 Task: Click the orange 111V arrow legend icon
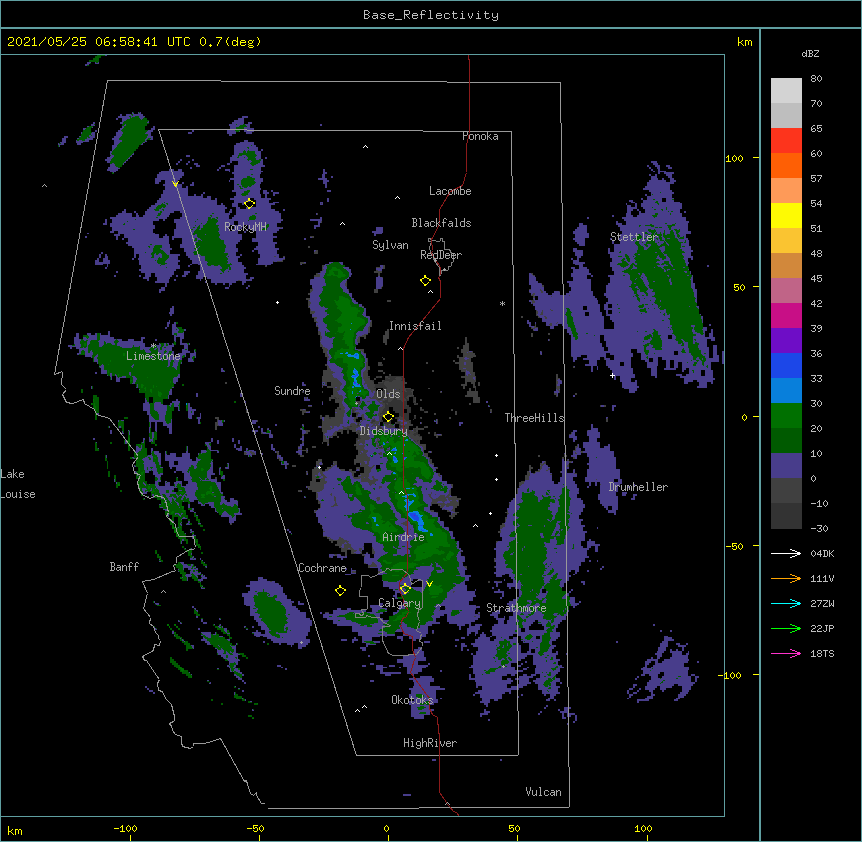click(786, 578)
